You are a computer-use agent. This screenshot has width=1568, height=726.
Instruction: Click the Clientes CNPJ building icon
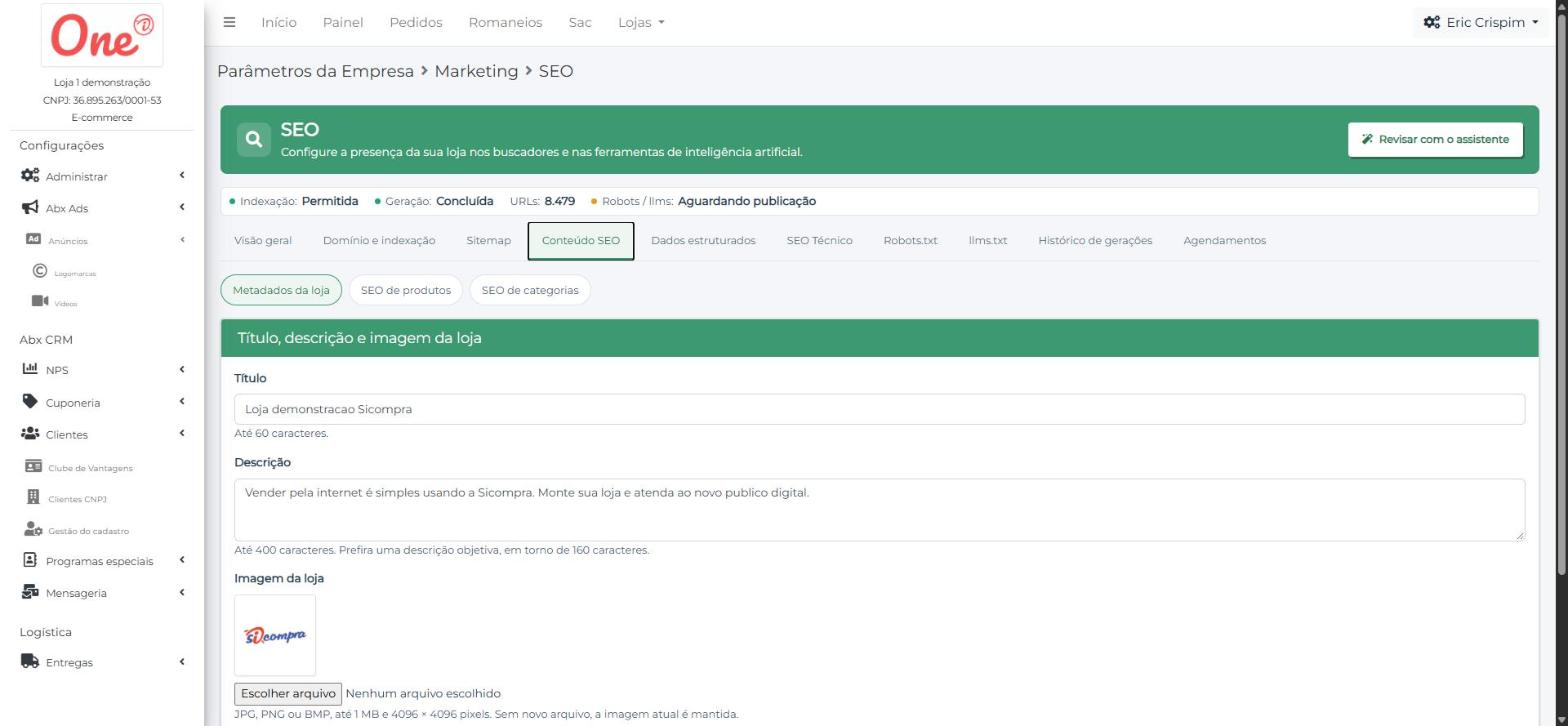(33, 498)
